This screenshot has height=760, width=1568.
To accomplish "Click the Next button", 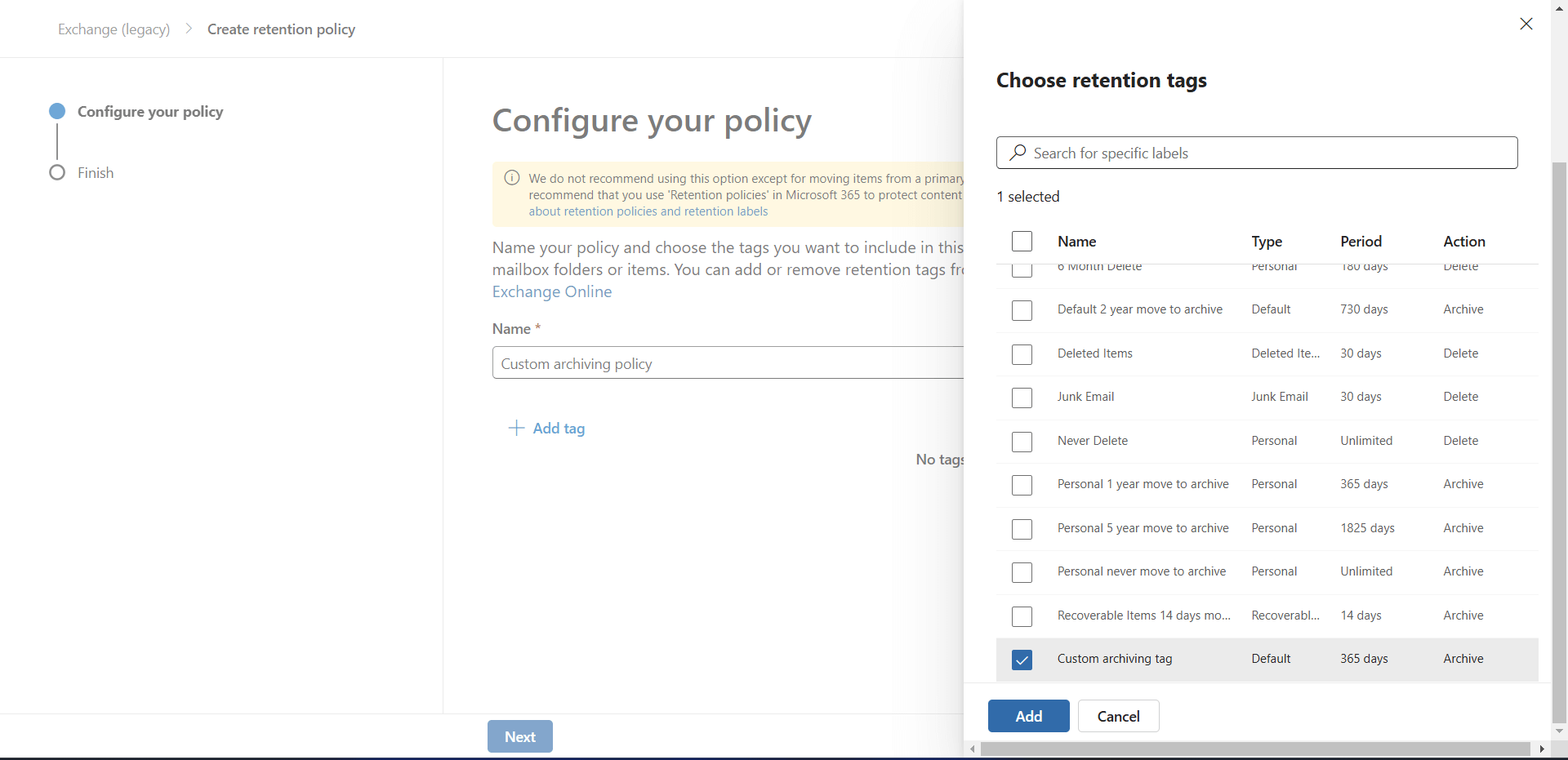I will tap(519, 736).
